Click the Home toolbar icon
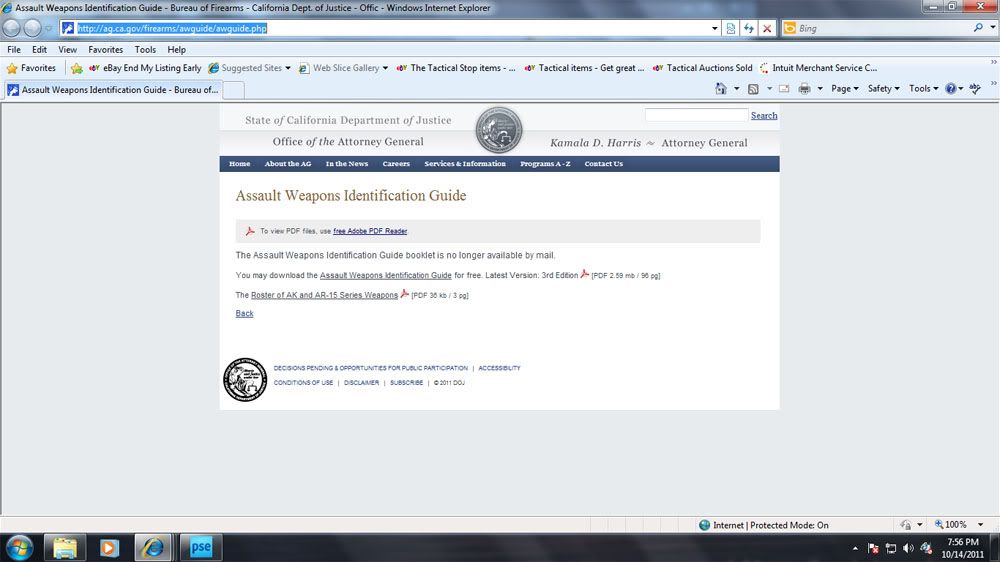Image resolution: width=1000 pixels, height=562 pixels. [721, 89]
